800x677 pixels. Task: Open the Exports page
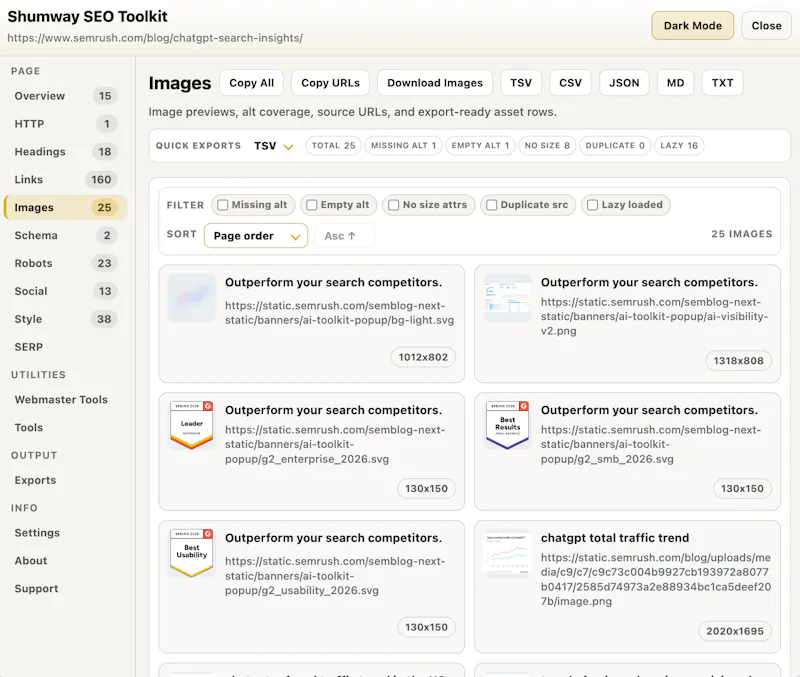65,480
